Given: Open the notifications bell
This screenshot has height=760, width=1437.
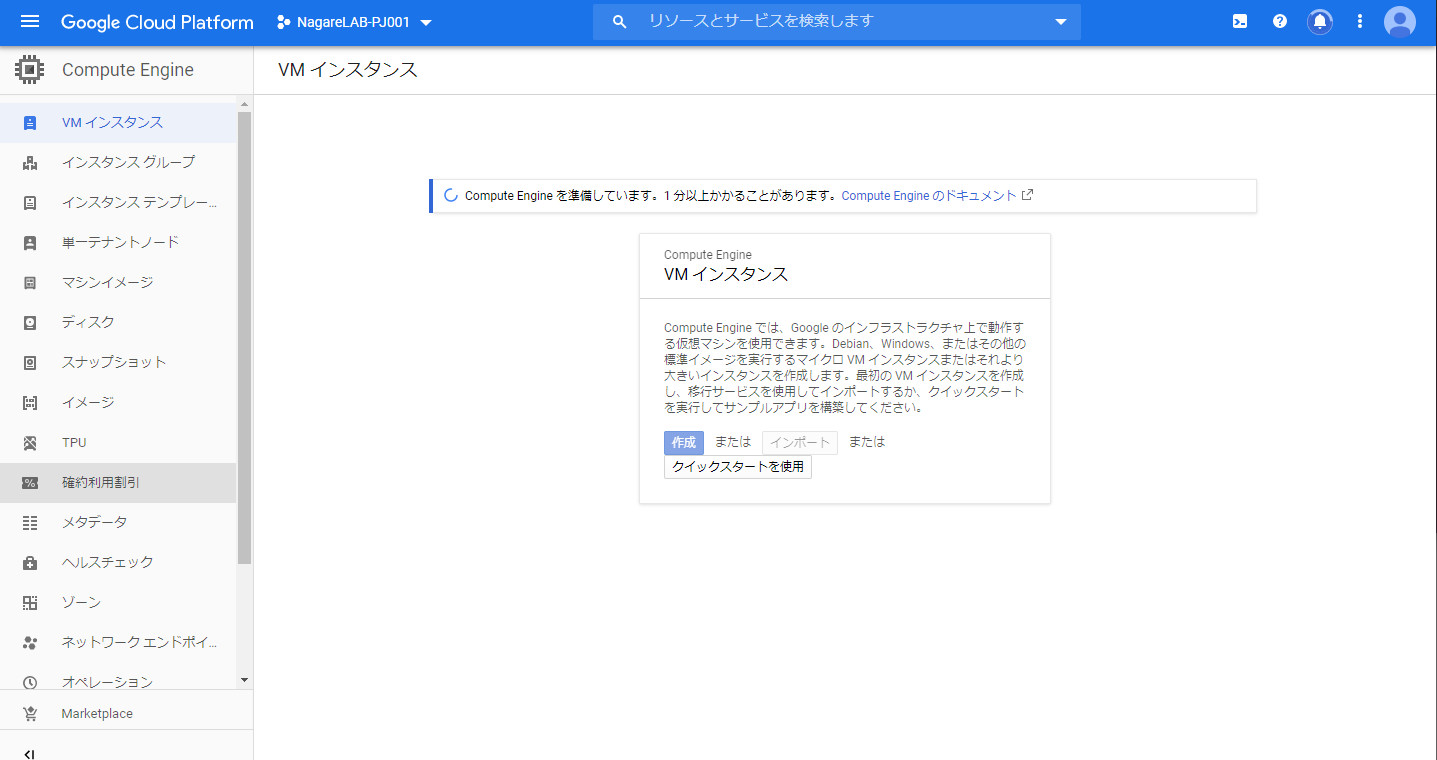Looking at the screenshot, I should pos(1320,21).
